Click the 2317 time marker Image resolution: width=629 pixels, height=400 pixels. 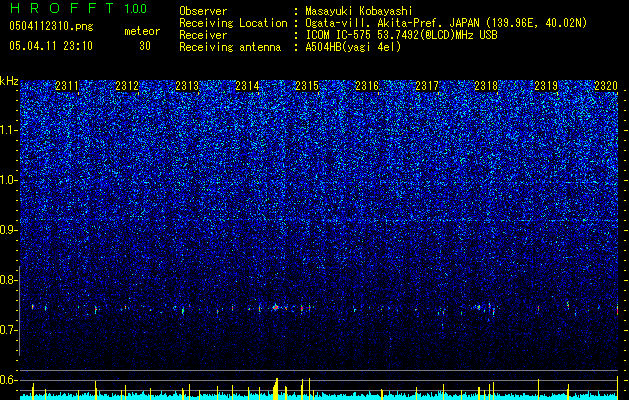(427, 86)
